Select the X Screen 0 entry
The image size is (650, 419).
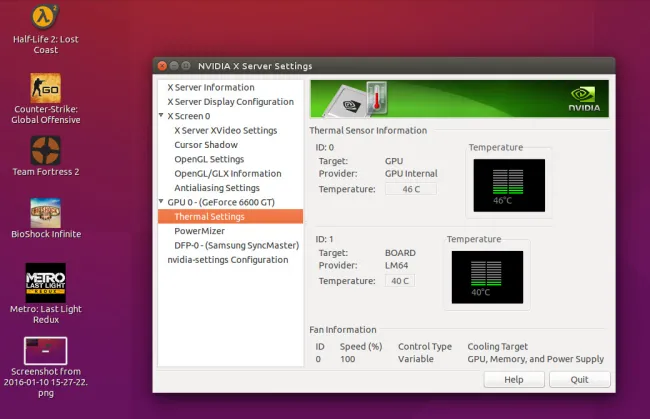[x=189, y=116]
